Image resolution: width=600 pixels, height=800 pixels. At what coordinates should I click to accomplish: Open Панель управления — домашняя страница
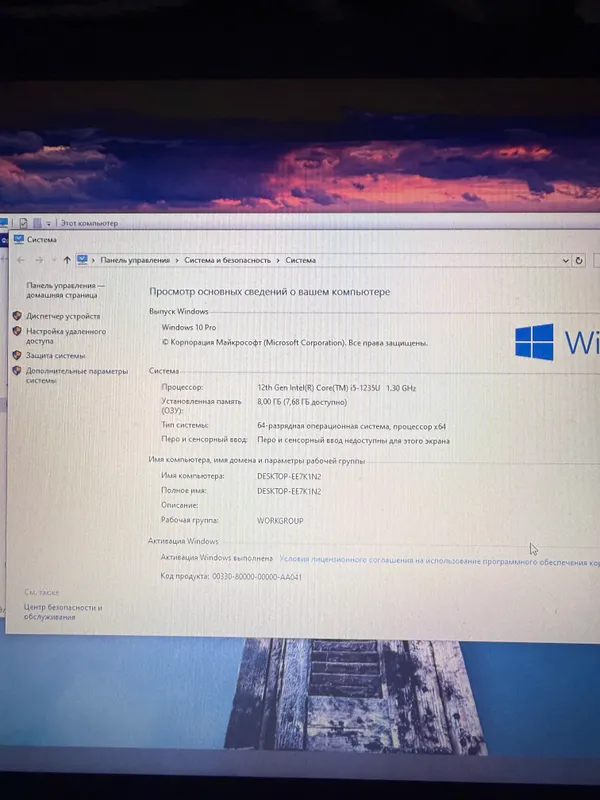65,290
